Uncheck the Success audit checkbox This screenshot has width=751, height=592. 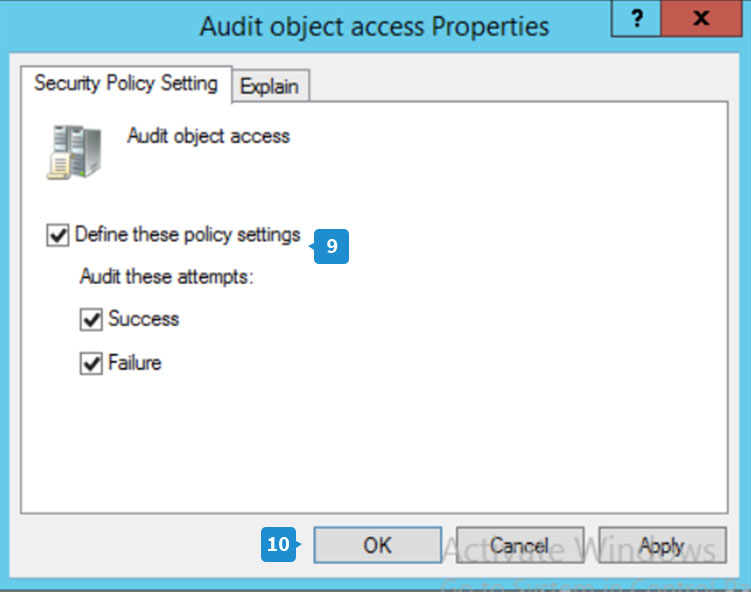92,320
